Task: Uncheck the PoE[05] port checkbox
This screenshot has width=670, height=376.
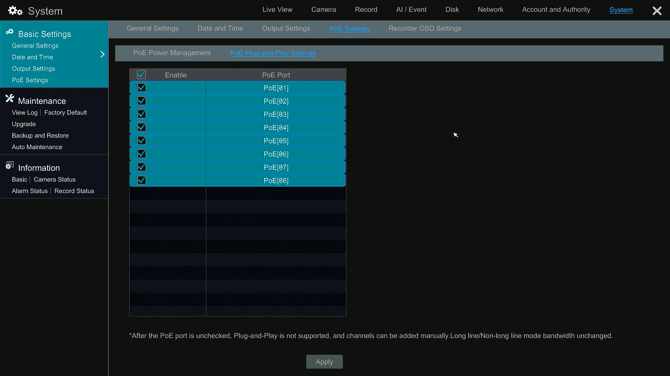Action: pyautogui.click(x=141, y=141)
